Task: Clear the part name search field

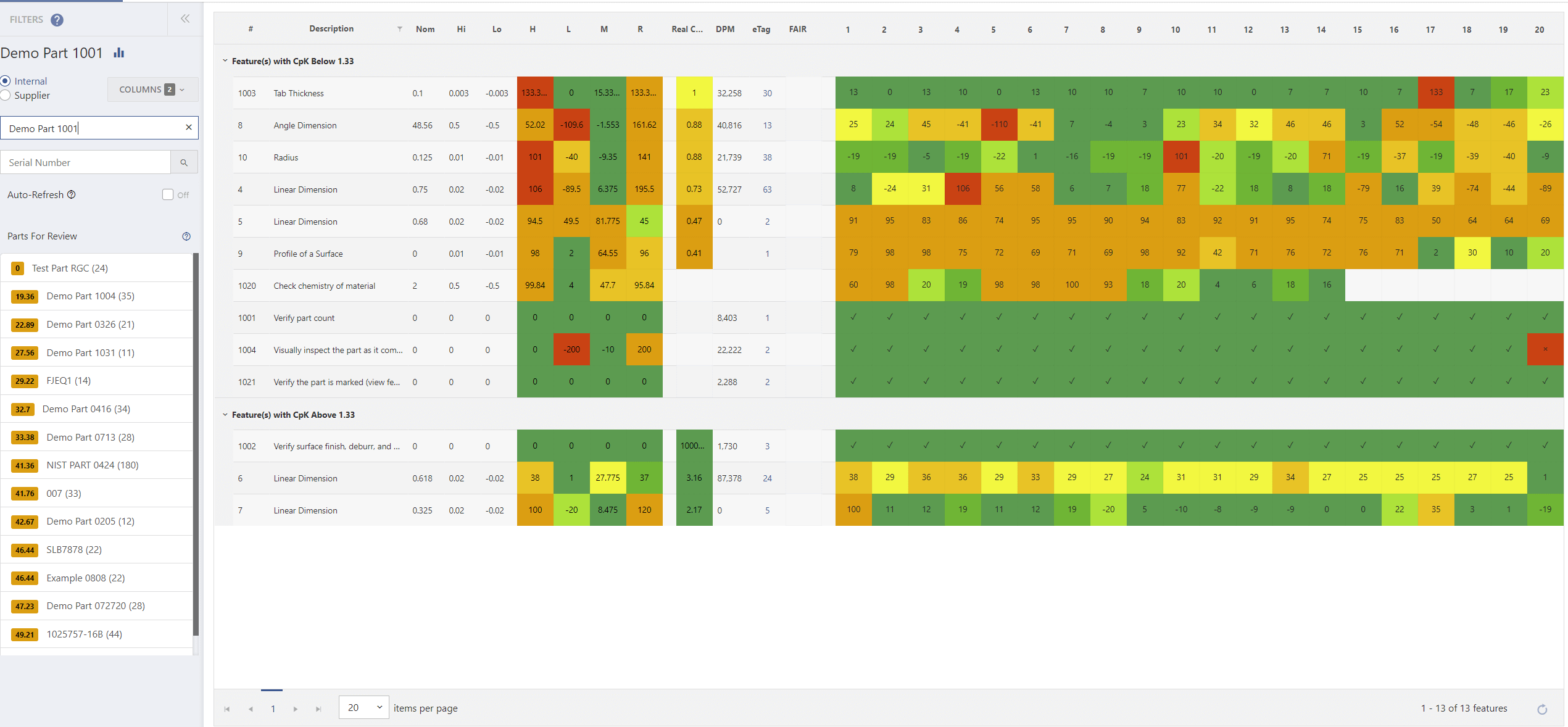Action: point(188,127)
